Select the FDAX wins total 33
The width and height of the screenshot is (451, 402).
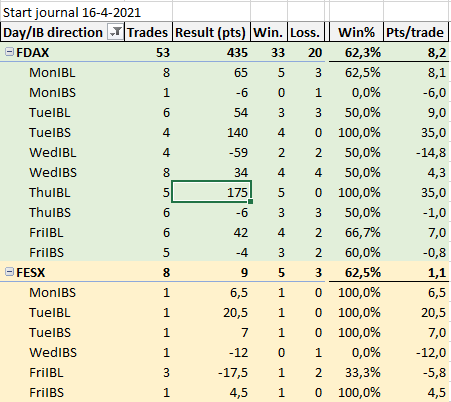[278, 52]
